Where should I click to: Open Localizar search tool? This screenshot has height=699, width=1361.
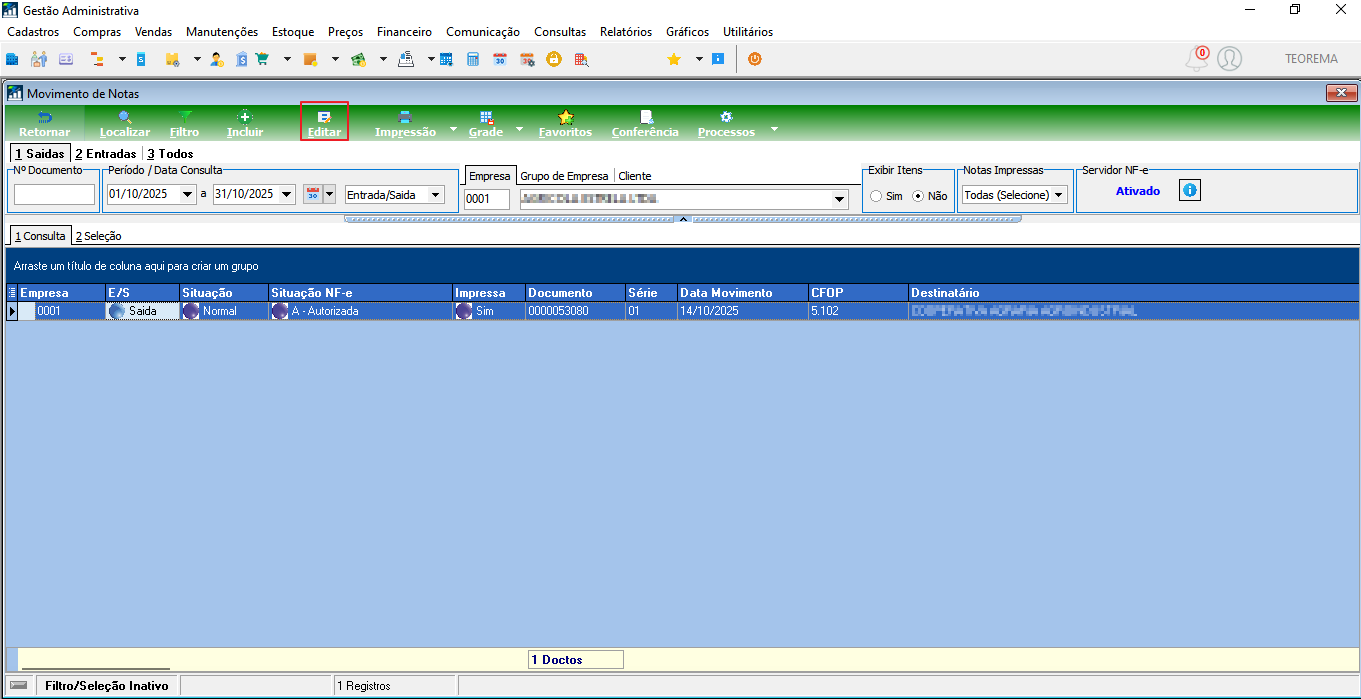tap(125, 123)
